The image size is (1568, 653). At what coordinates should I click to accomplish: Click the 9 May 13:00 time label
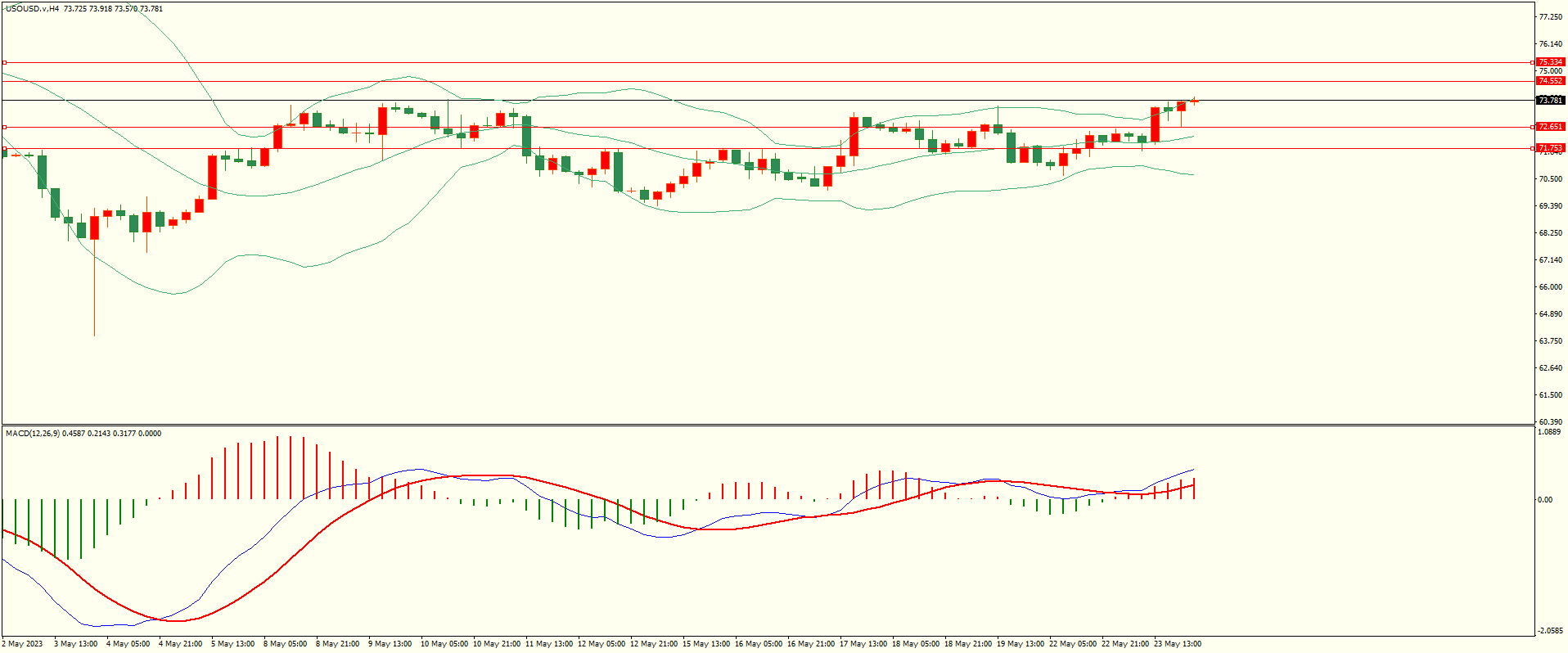(x=390, y=644)
